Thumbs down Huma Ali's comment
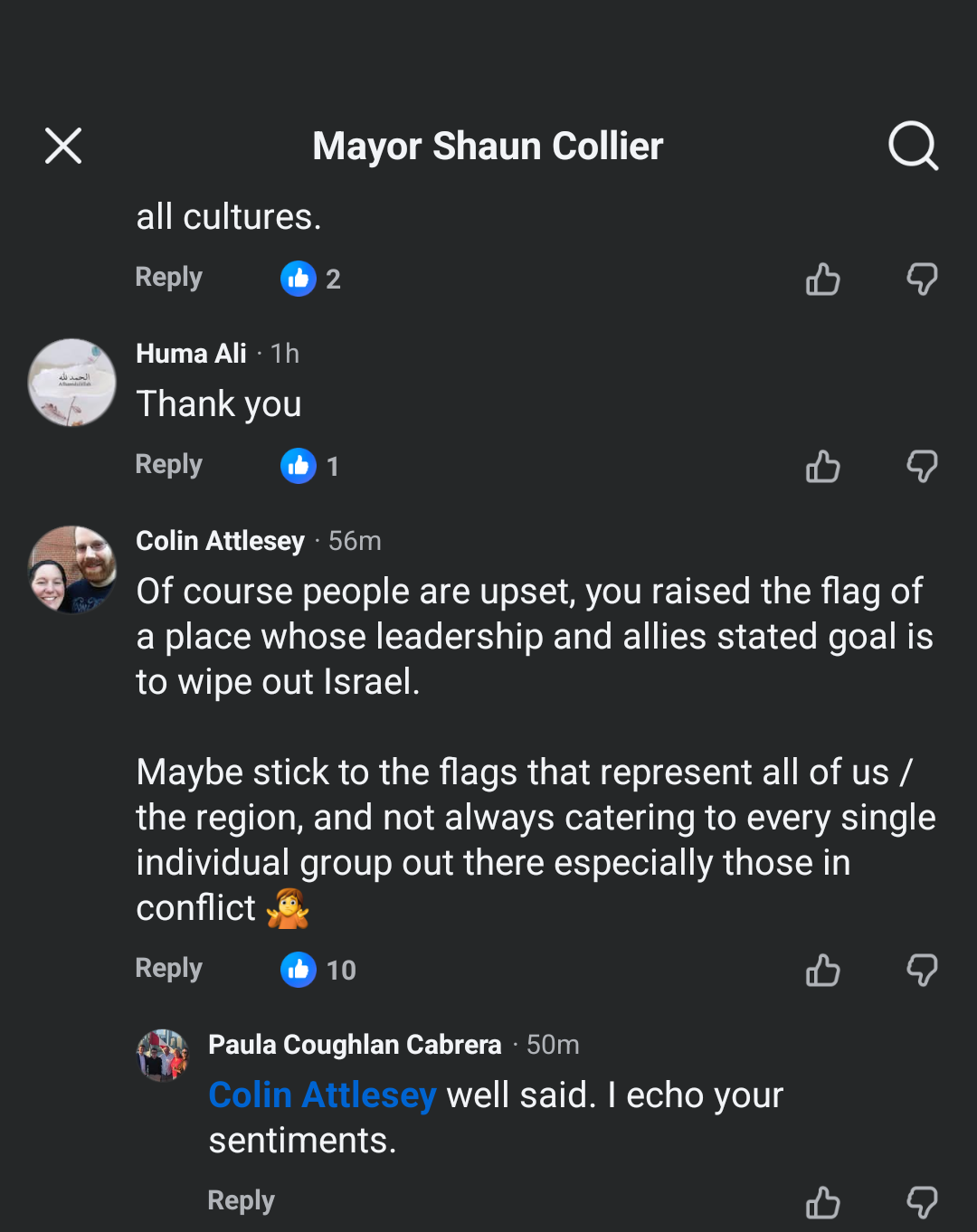The image size is (977, 1232). pos(922,467)
